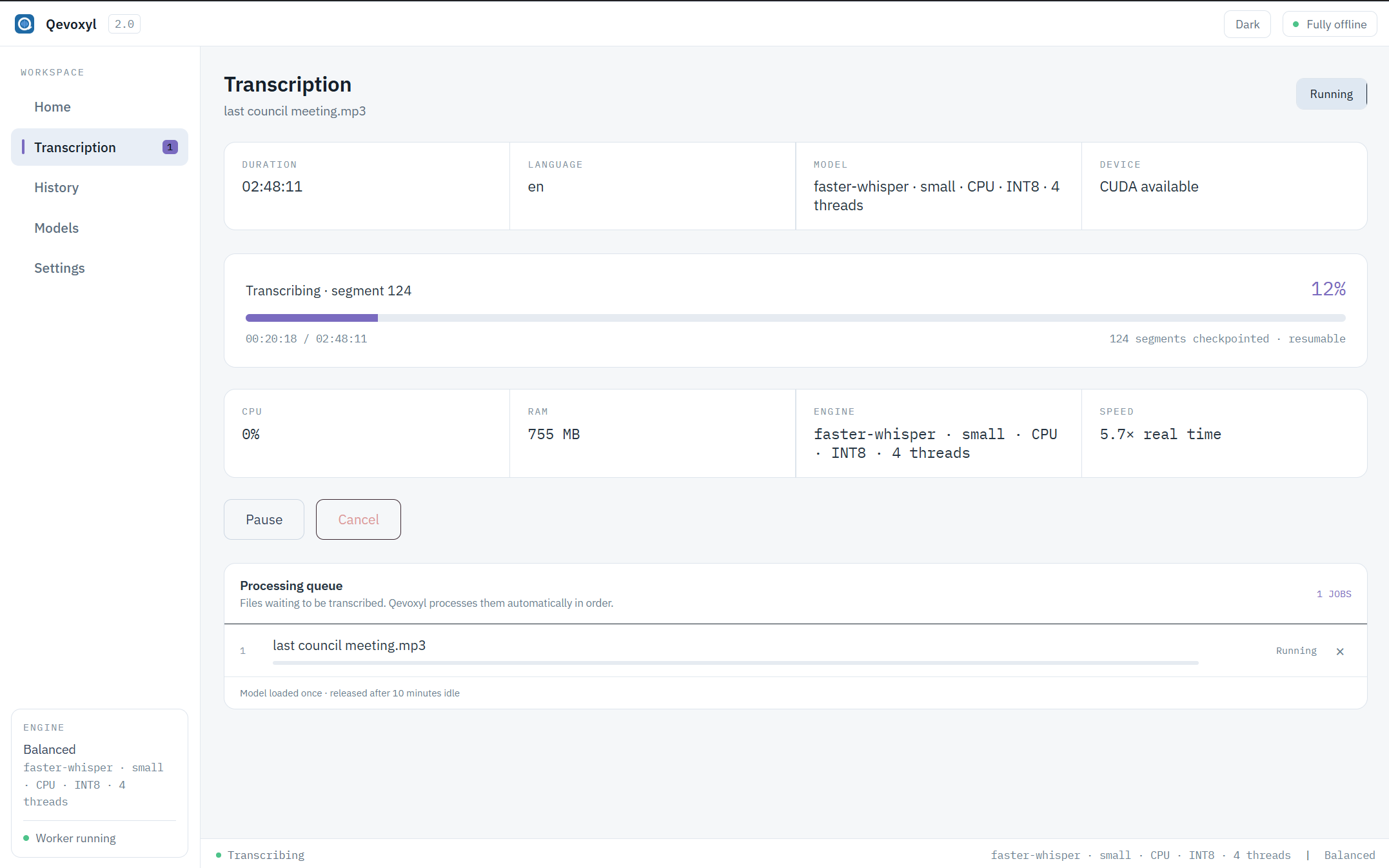1389x868 pixels.
Task: Click the file name subtitle under Transcription
Action: point(295,111)
